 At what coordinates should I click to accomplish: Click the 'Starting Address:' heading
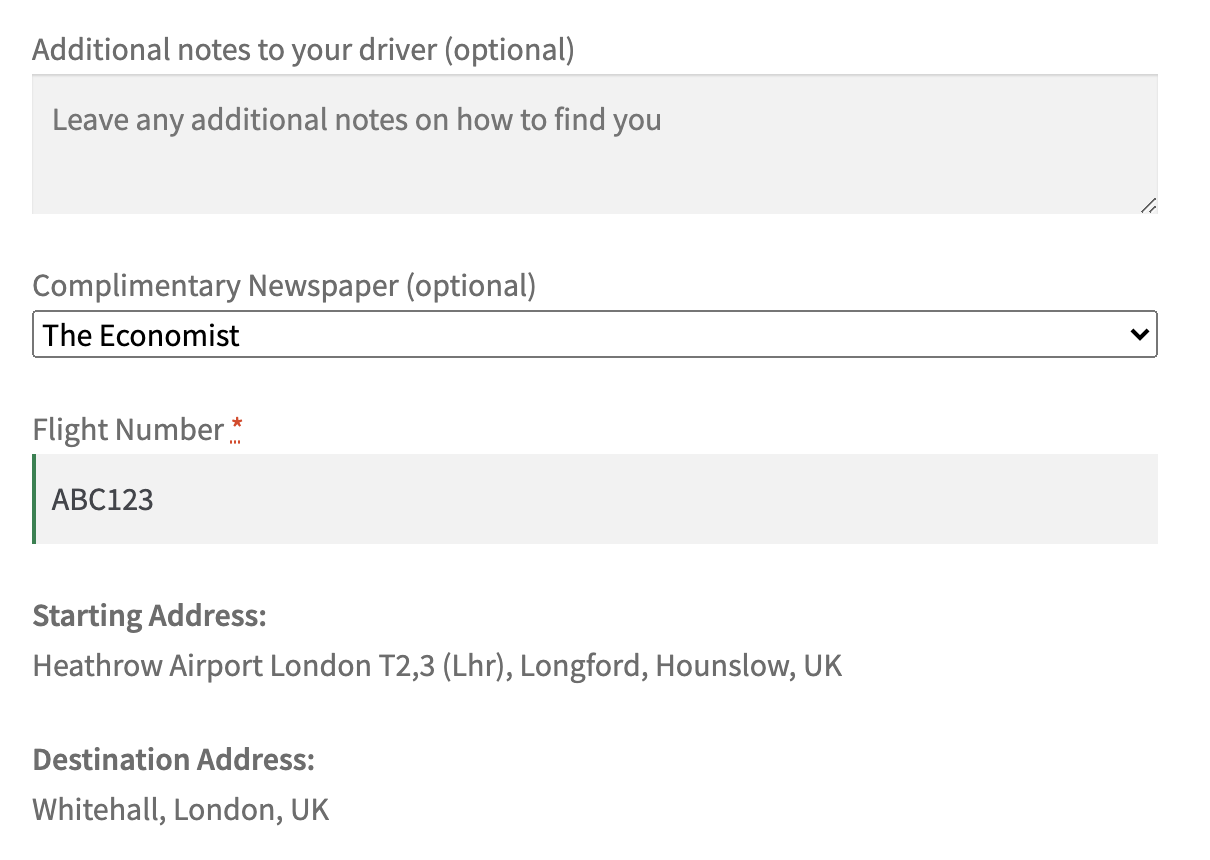coord(149,615)
